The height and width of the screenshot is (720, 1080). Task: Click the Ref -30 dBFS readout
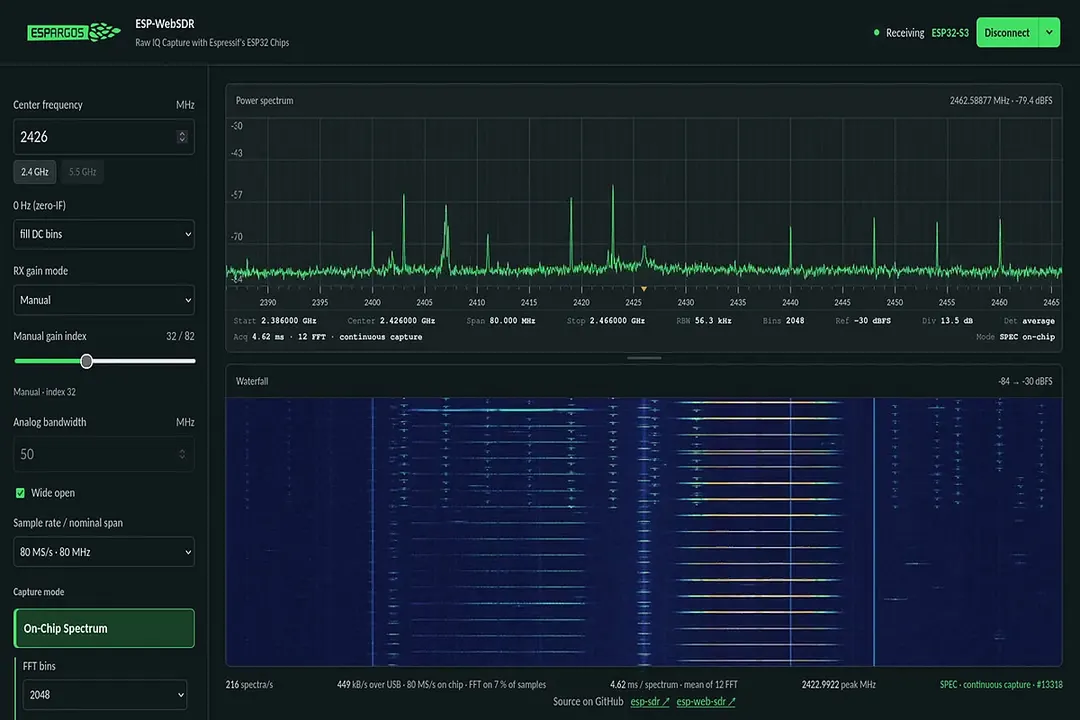pos(863,320)
